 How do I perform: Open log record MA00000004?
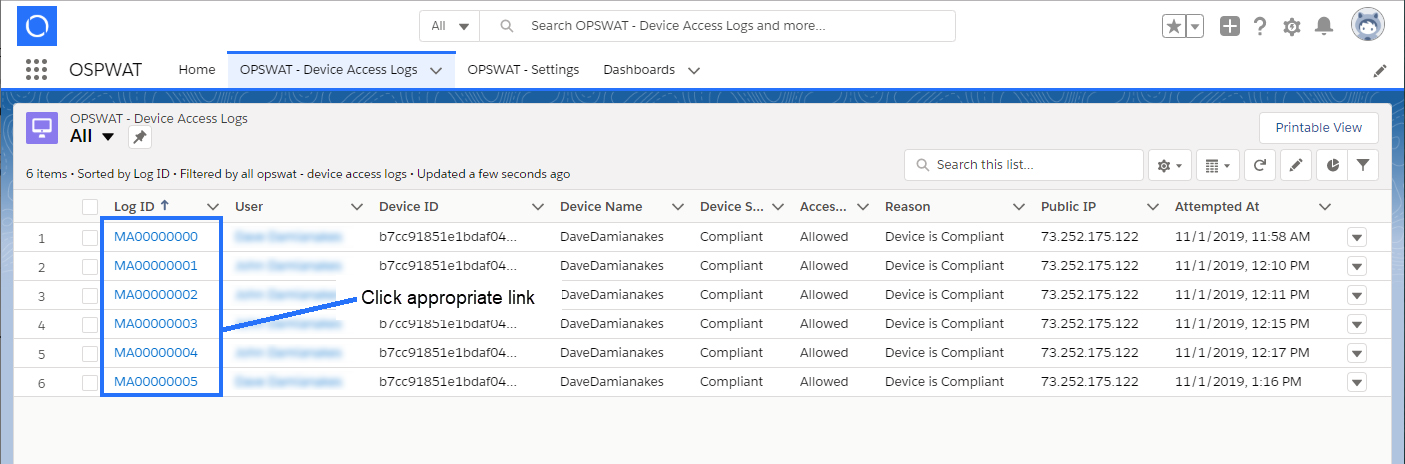156,353
